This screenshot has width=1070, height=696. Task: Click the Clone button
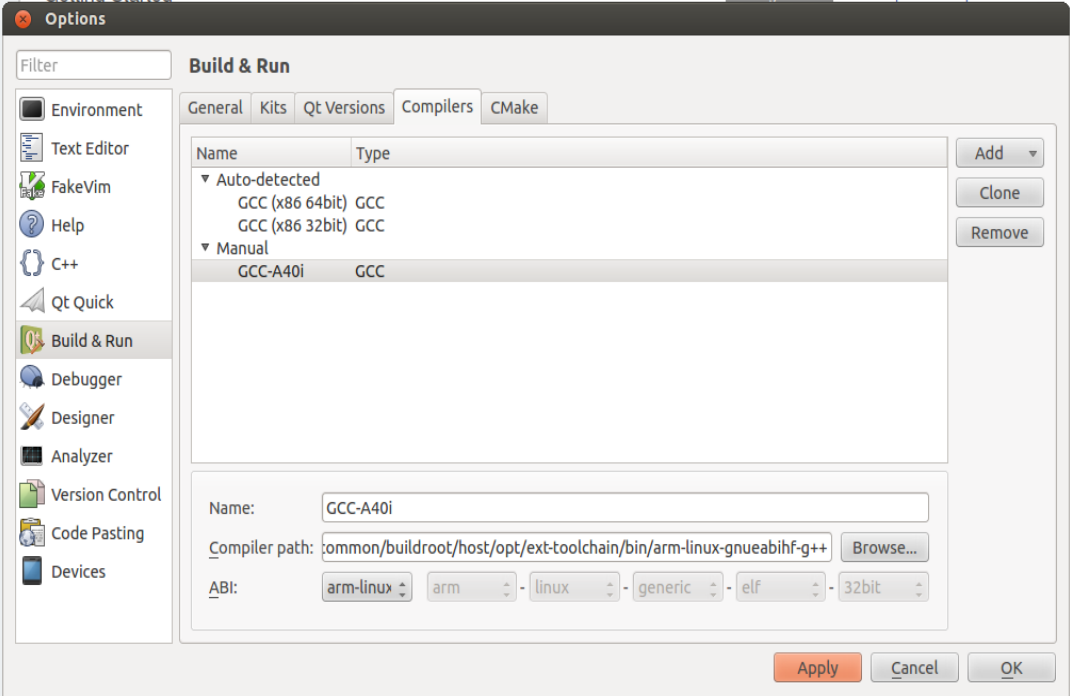click(x=999, y=193)
